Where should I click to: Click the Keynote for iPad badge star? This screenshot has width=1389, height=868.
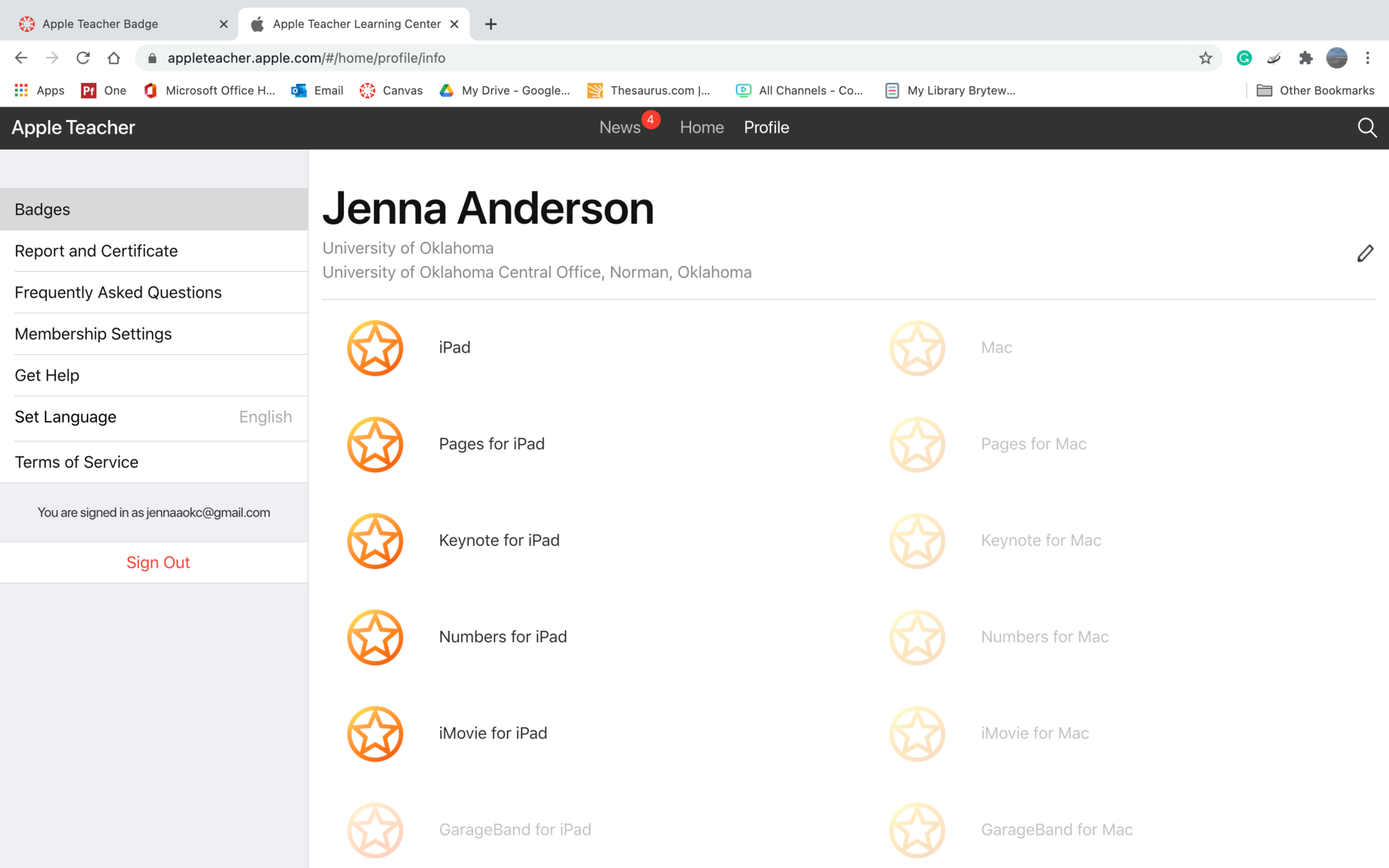coord(375,540)
